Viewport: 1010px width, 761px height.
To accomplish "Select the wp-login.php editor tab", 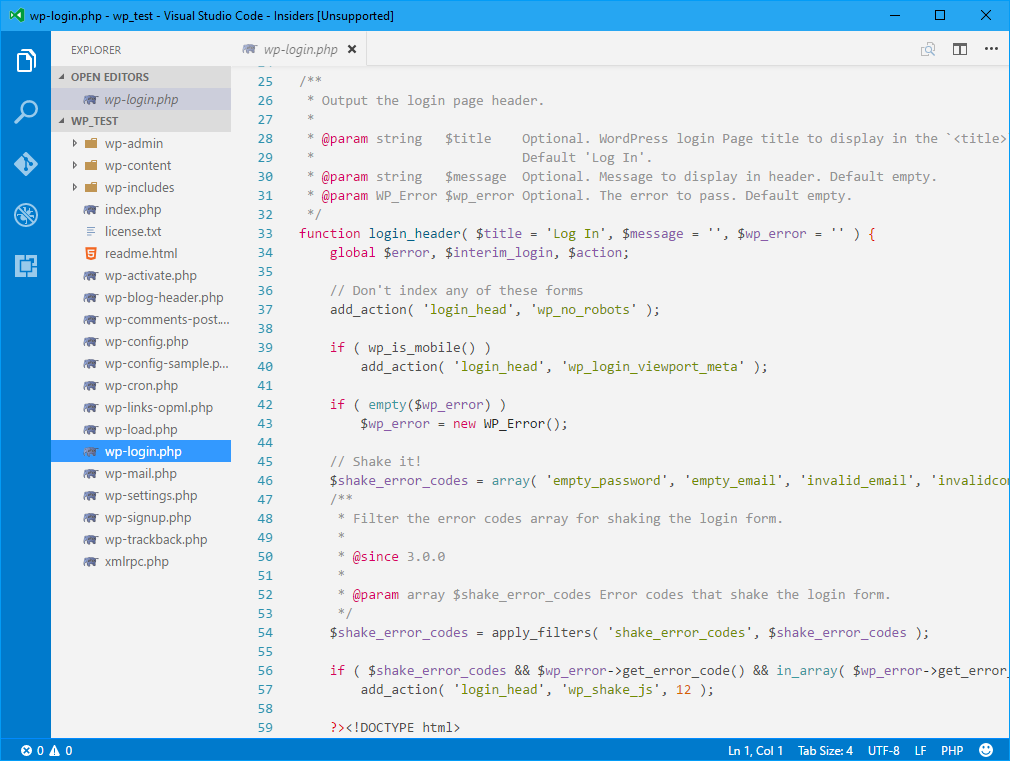I will [x=300, y=49].
